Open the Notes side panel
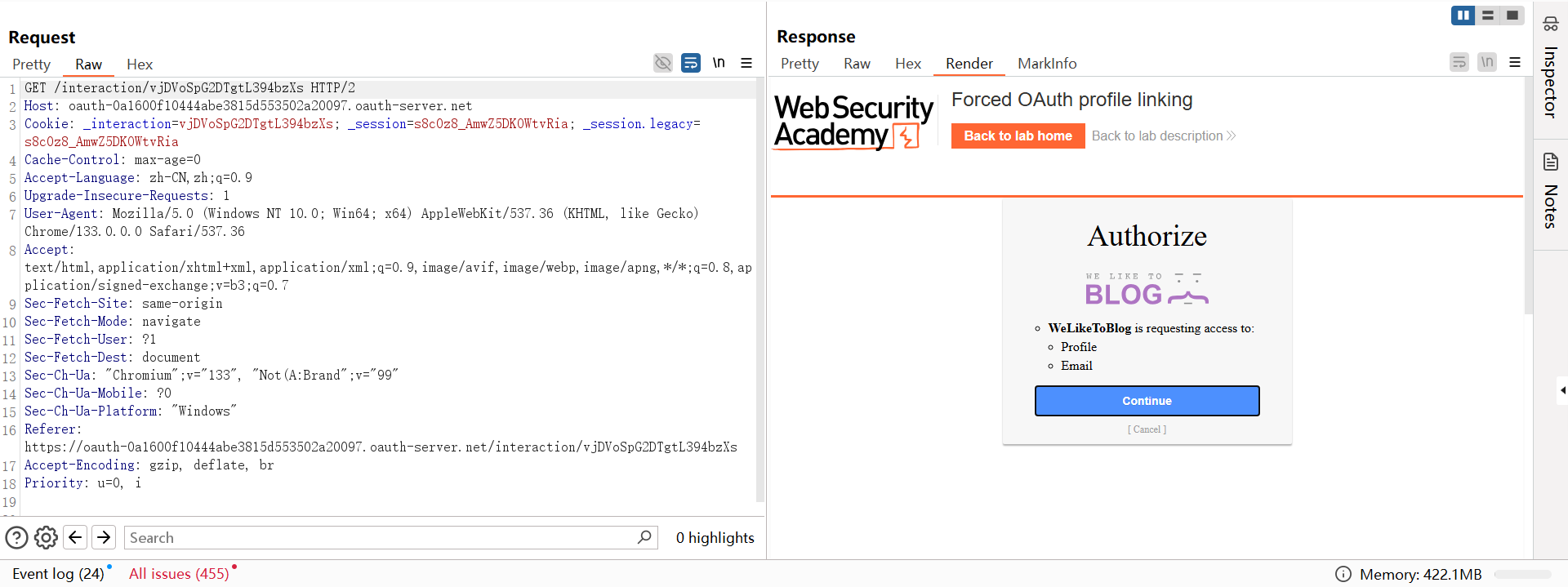The width and height of the screenshot is (1568, 587). (1550, 191)
